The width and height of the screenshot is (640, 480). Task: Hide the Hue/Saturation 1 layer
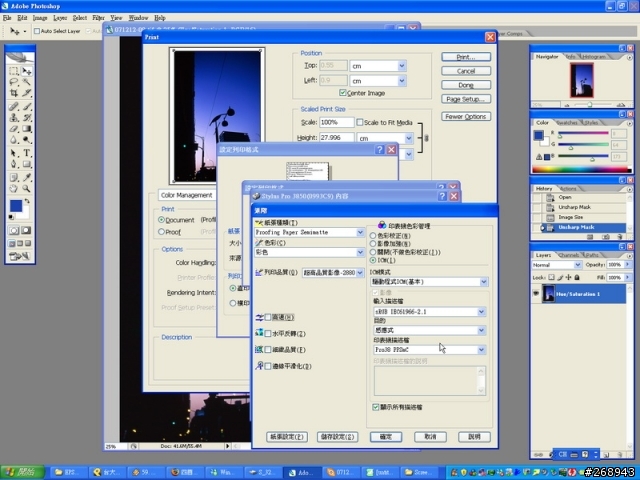pos(536,293)
